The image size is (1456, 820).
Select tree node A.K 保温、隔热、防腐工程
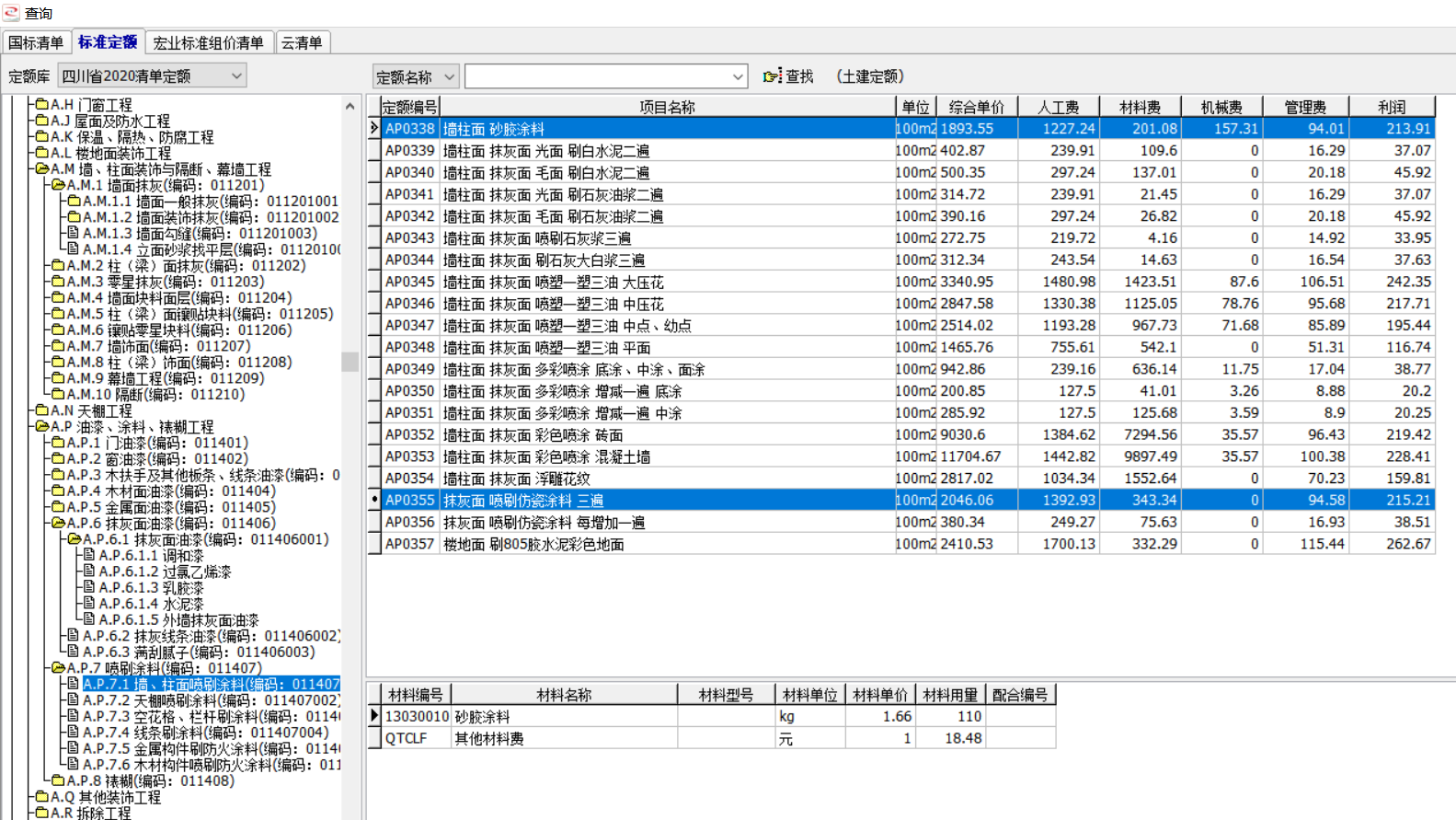[x=132, y=136]
